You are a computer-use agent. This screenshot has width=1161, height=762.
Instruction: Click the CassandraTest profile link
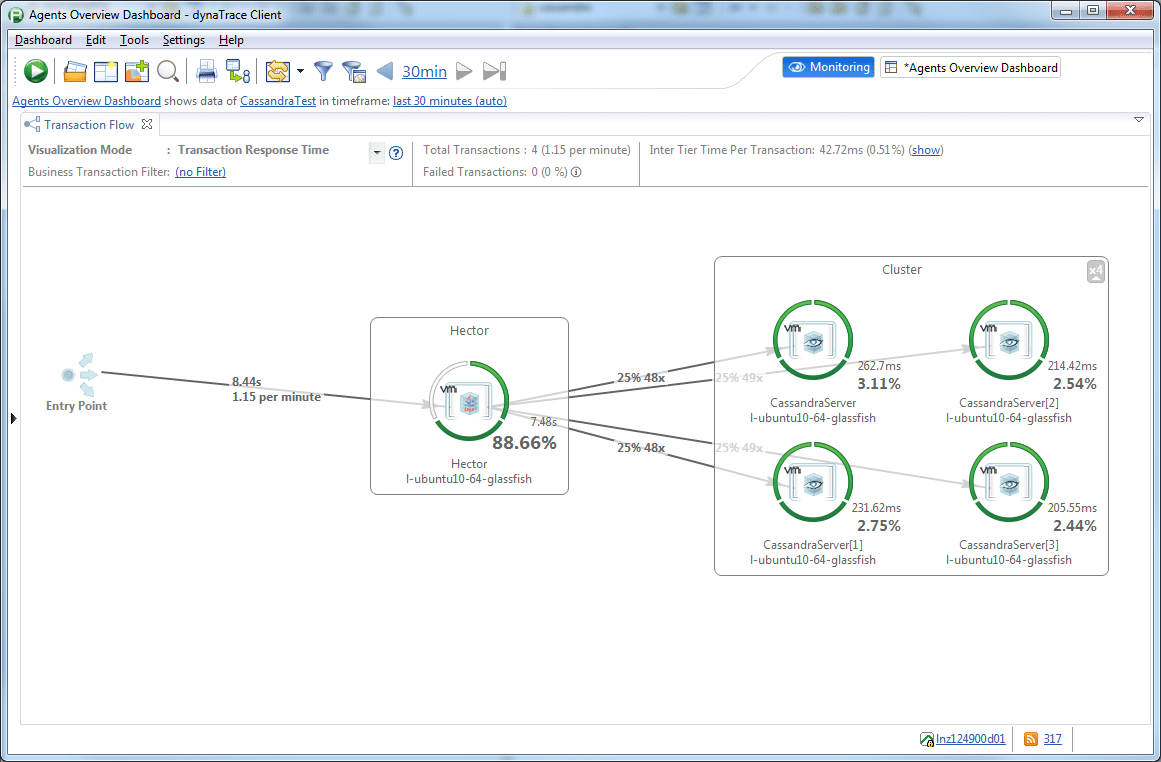click(x=278, y=101)
